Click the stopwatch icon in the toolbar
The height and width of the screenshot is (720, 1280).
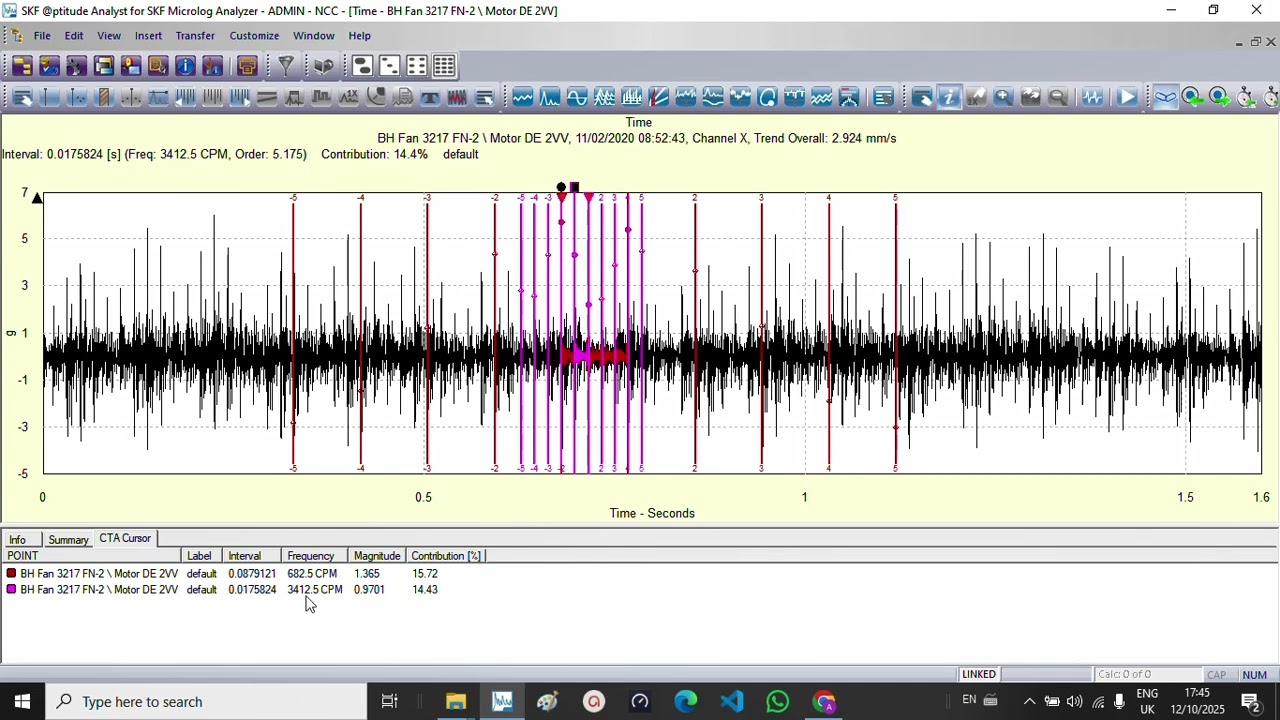[1246, 97]
